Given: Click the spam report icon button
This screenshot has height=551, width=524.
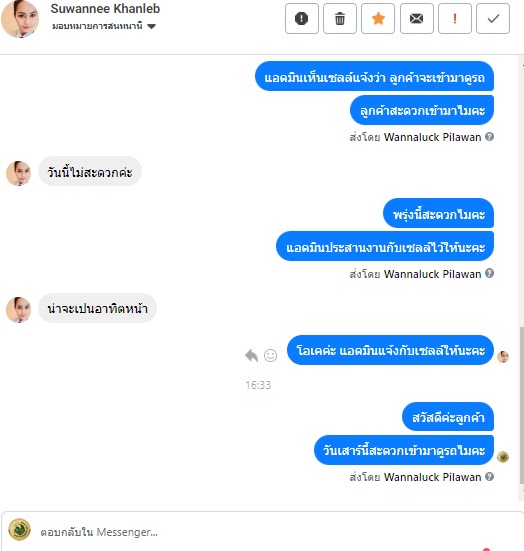Looking at the screenshot, I should tap(302, 19).
